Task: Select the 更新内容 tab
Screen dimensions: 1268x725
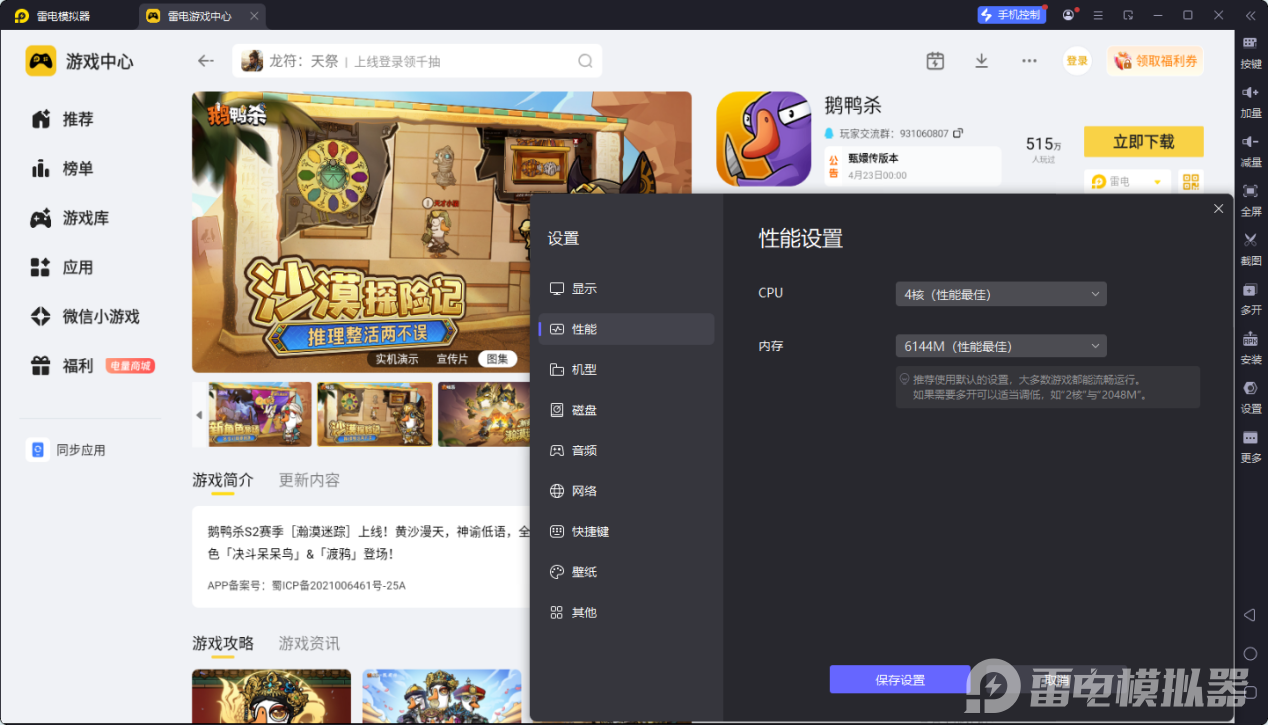Action: [x=309, y=480]
